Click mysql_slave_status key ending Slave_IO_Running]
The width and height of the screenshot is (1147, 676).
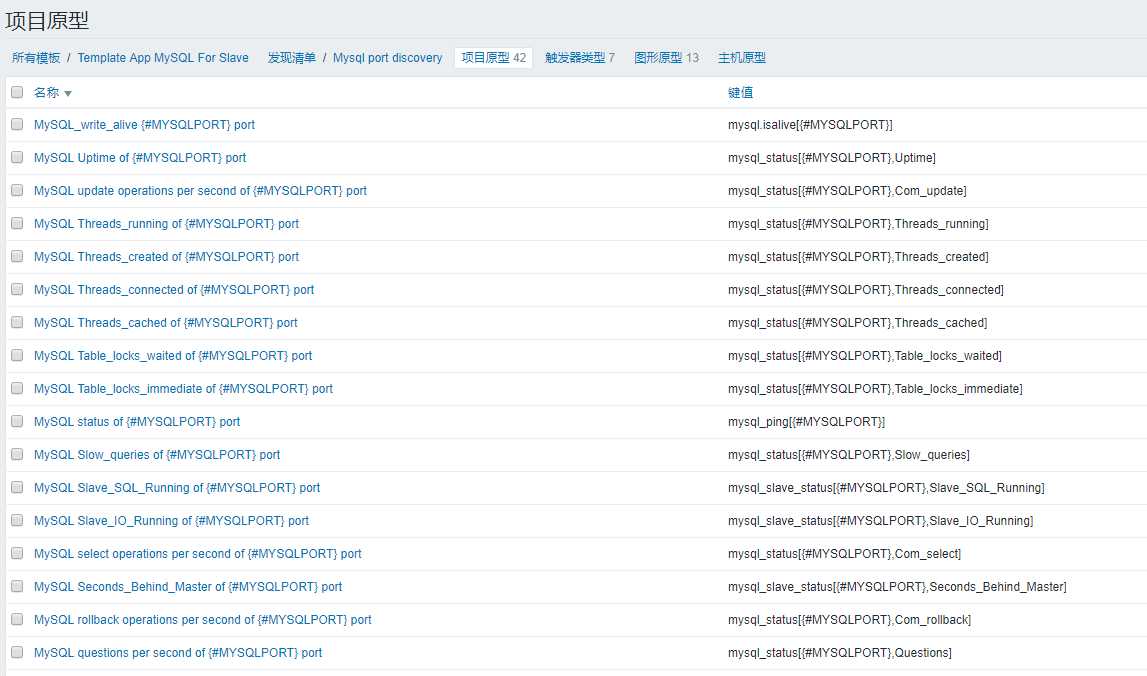881,521
